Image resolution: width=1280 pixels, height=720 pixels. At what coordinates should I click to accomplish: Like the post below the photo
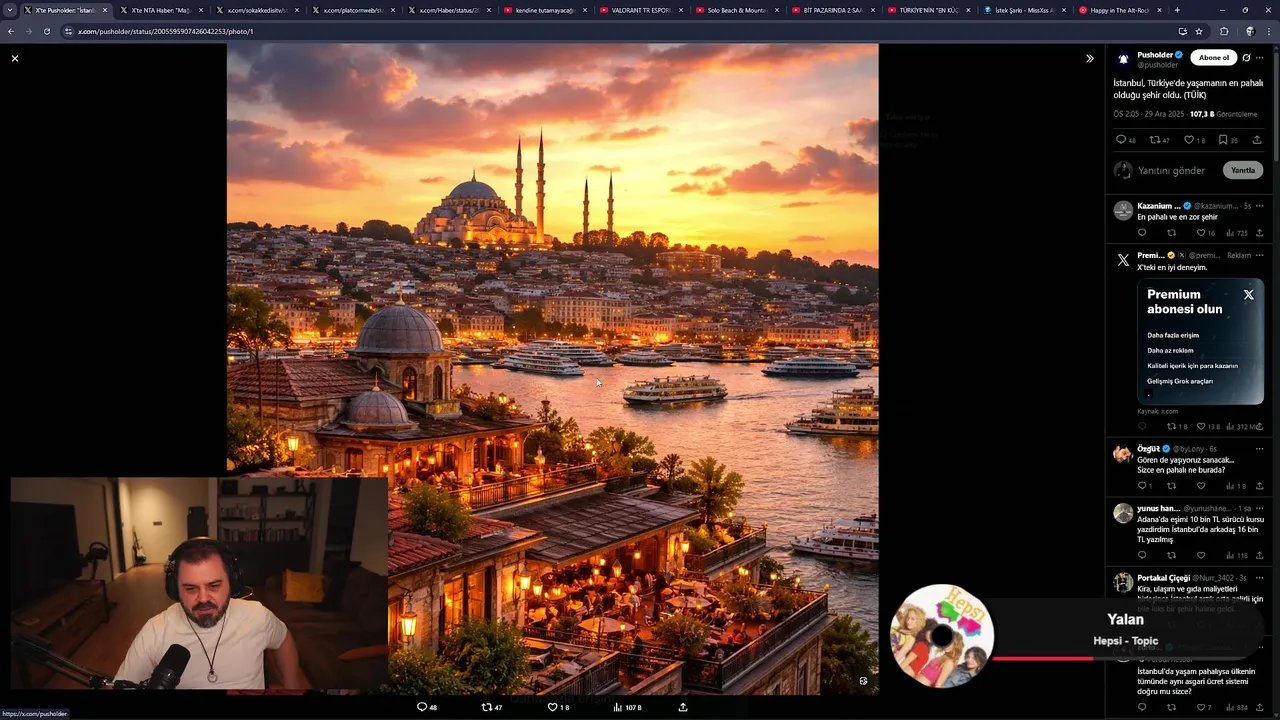pos(558,707)
